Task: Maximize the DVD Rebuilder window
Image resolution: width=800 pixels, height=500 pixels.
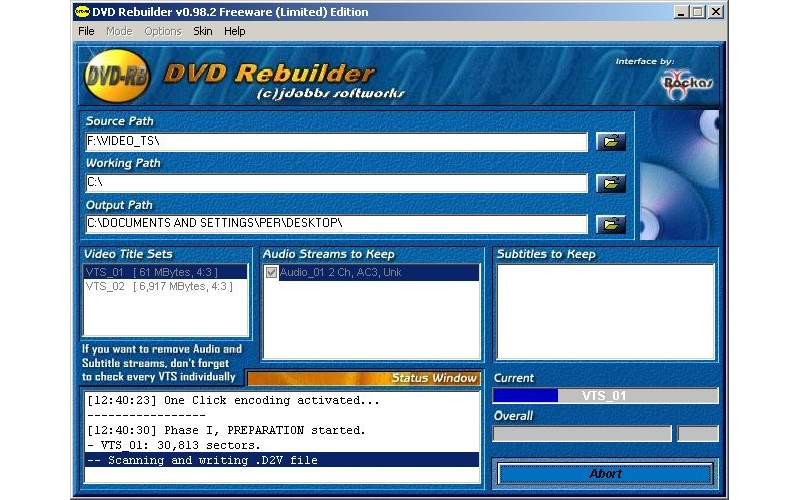Action: click(698, 12)
